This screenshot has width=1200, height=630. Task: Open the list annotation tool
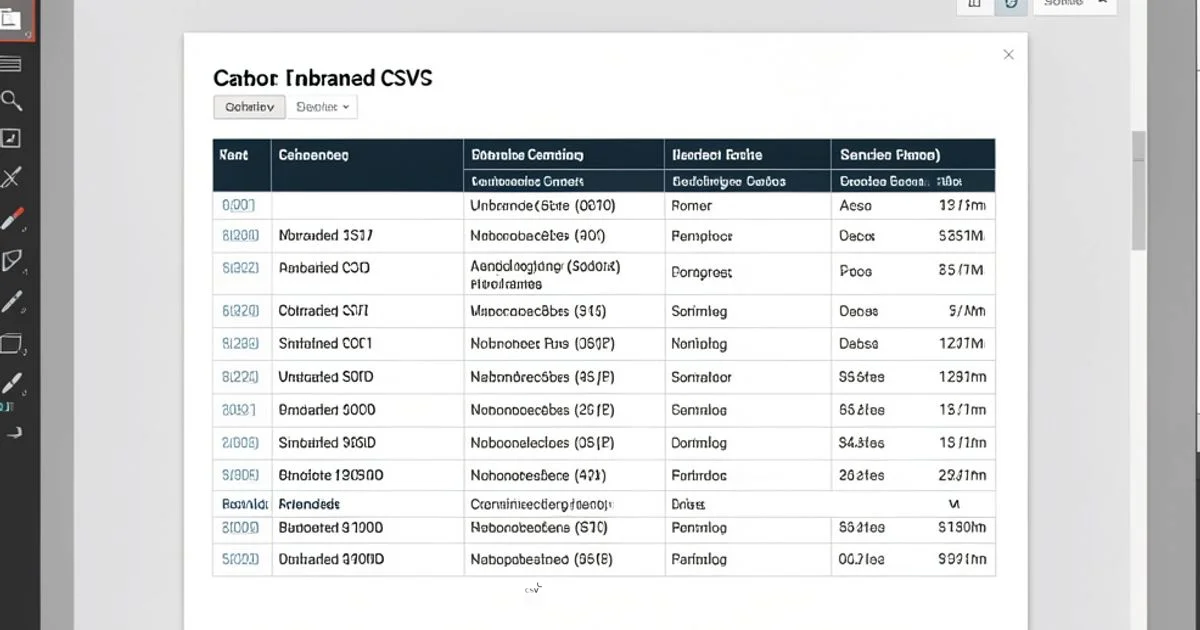coord(13,64)
